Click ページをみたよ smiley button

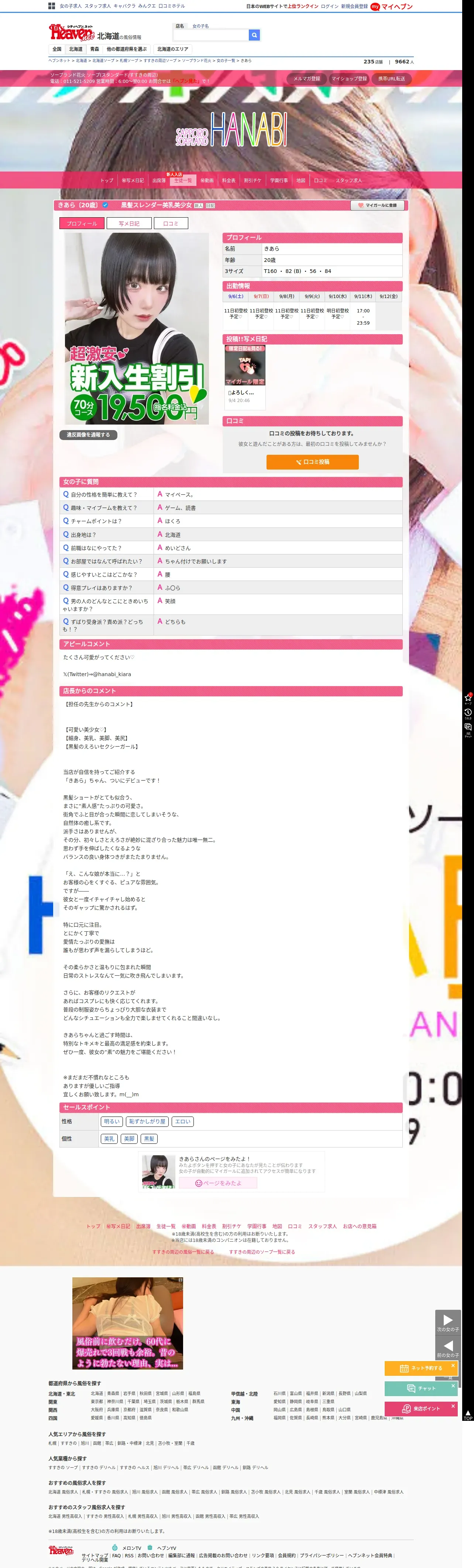pyautogui.click(x=218, y=1183)
